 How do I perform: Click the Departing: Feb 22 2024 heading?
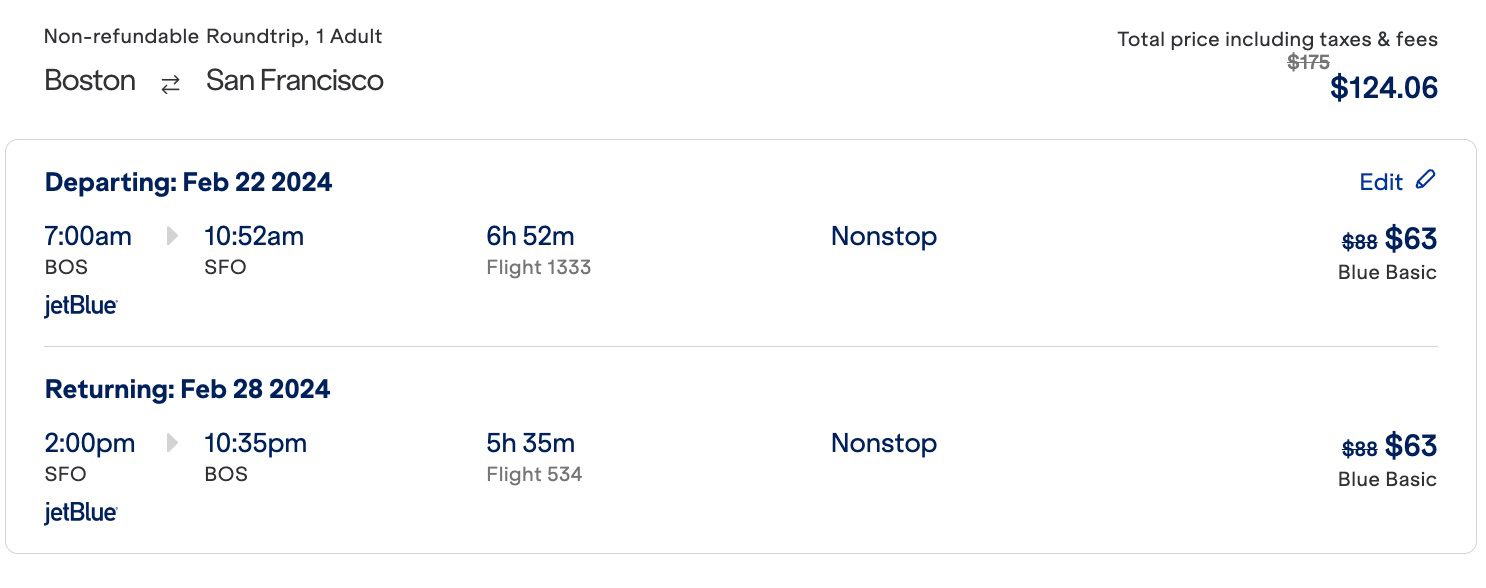pos(188,182)
